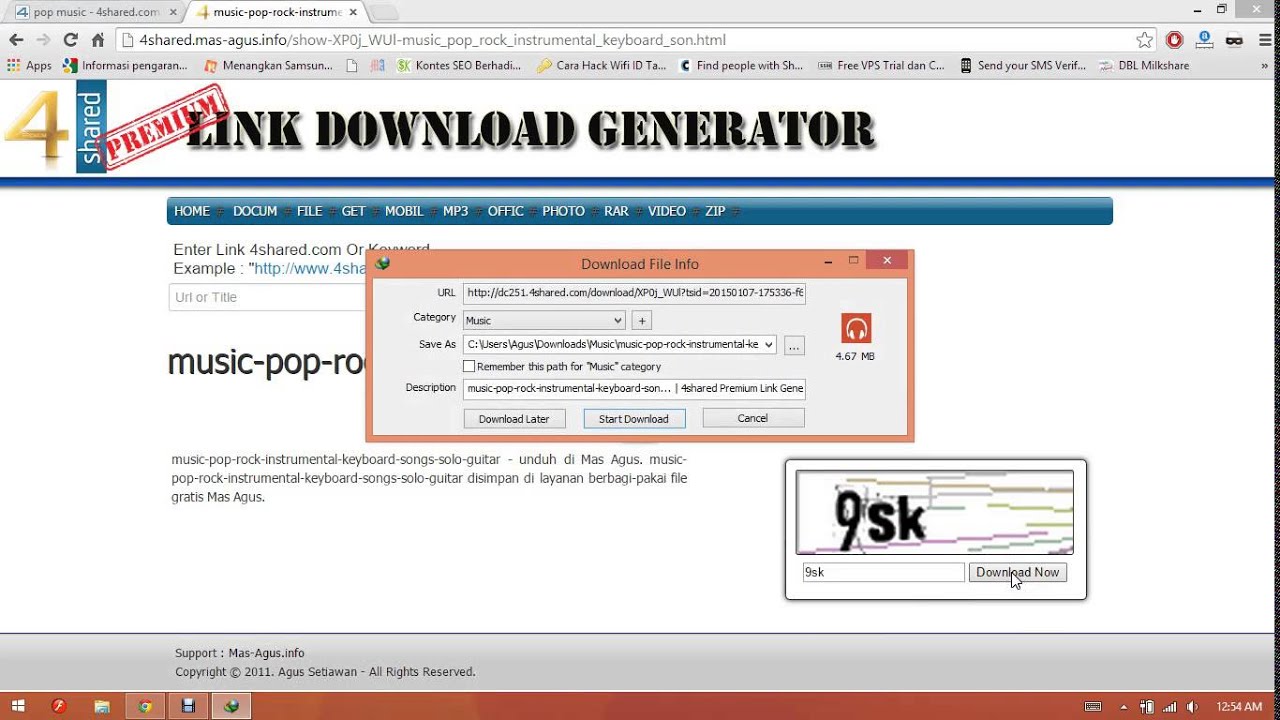1280x720 pixels.
Task: Cancel the Download File Info dialog
Action: point(753,418)
